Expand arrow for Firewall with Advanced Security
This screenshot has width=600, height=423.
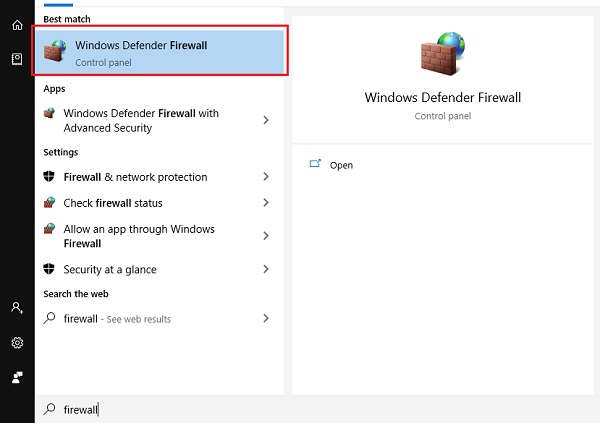point(266,120)
